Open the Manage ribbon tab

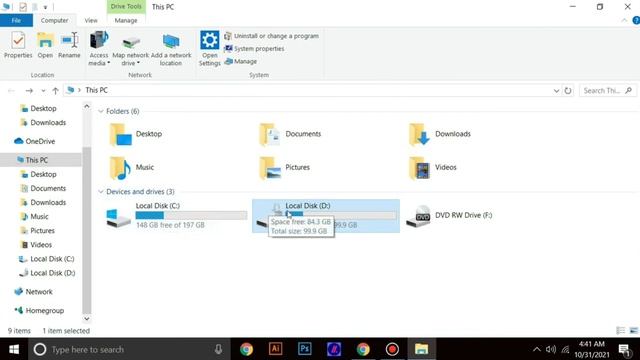(126, 20)
